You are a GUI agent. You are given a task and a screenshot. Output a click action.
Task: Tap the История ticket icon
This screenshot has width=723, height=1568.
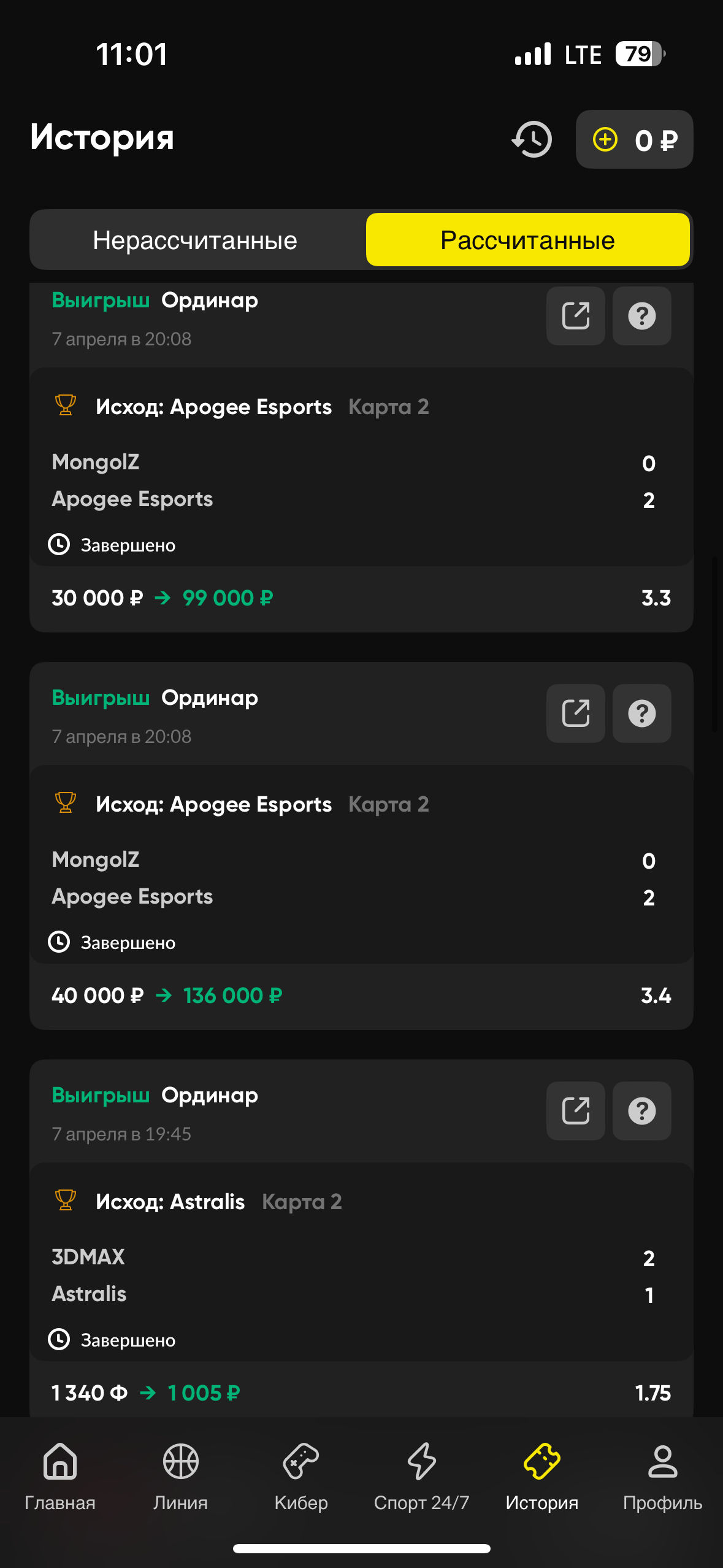click(541, 1462)
